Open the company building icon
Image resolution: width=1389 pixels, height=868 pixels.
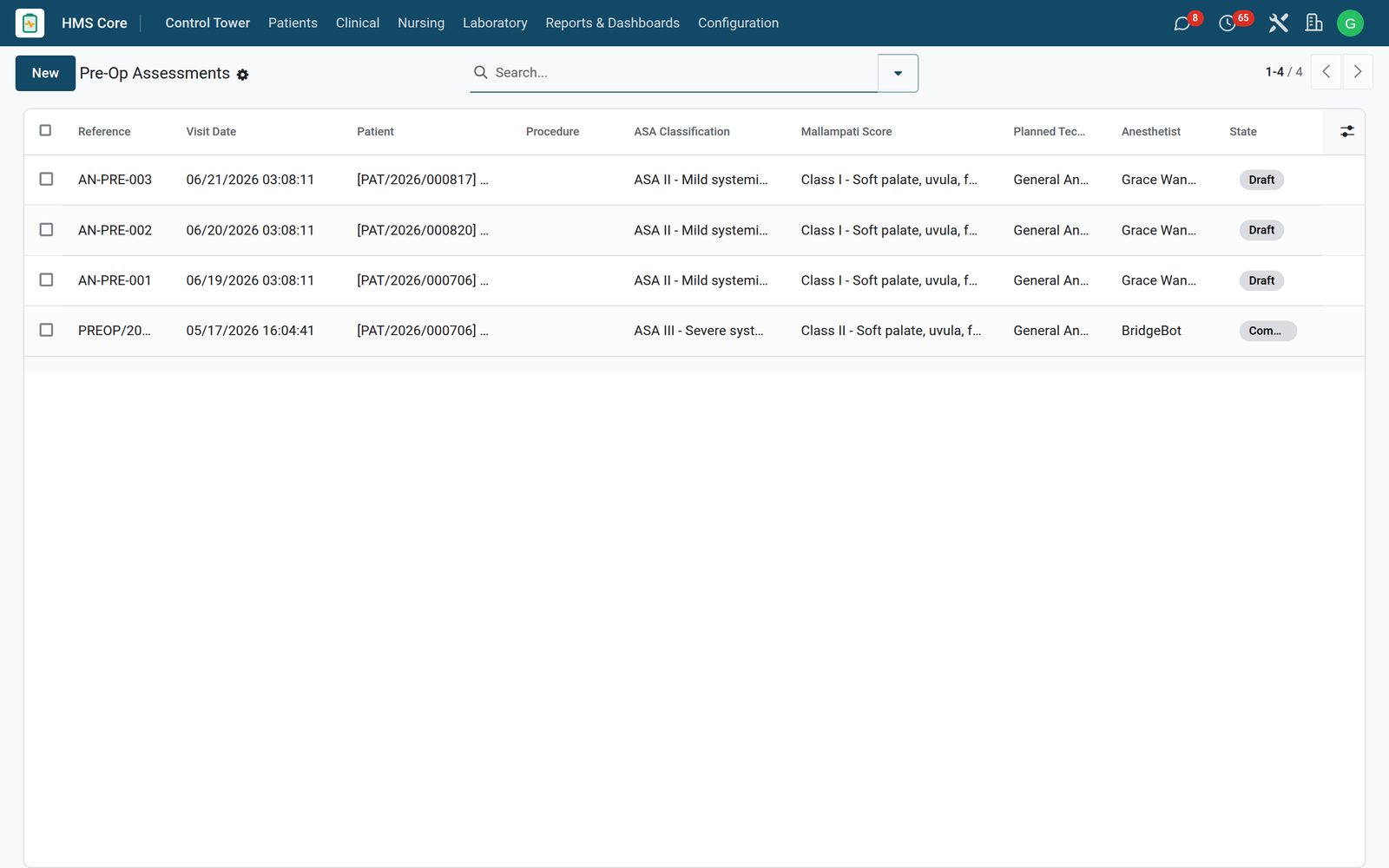[1314, 23]
